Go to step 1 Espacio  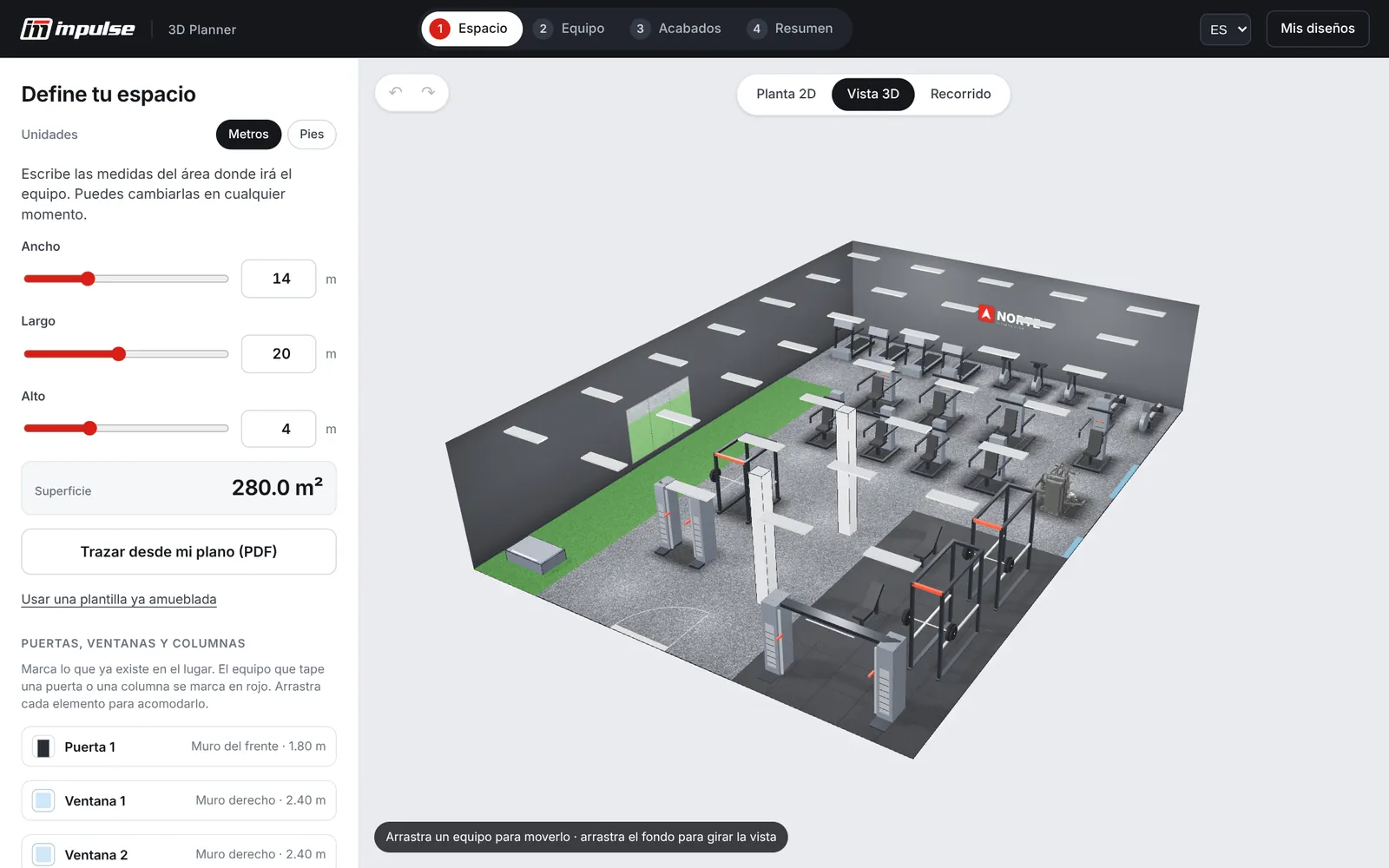(471, 29)
